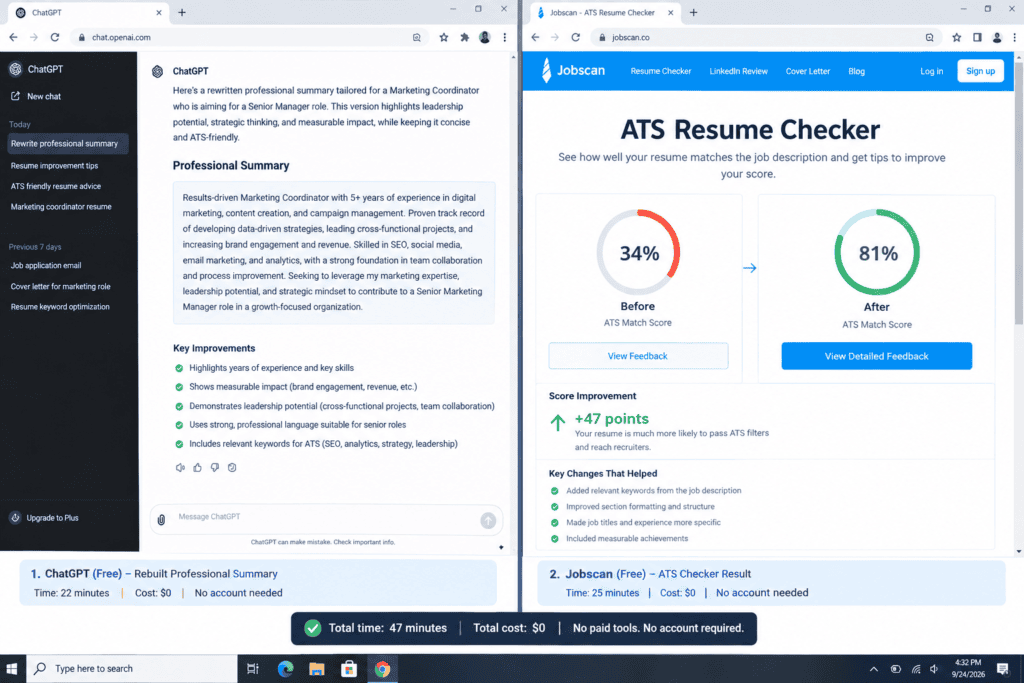Reload the chat.openai.com page

[55, 37]
